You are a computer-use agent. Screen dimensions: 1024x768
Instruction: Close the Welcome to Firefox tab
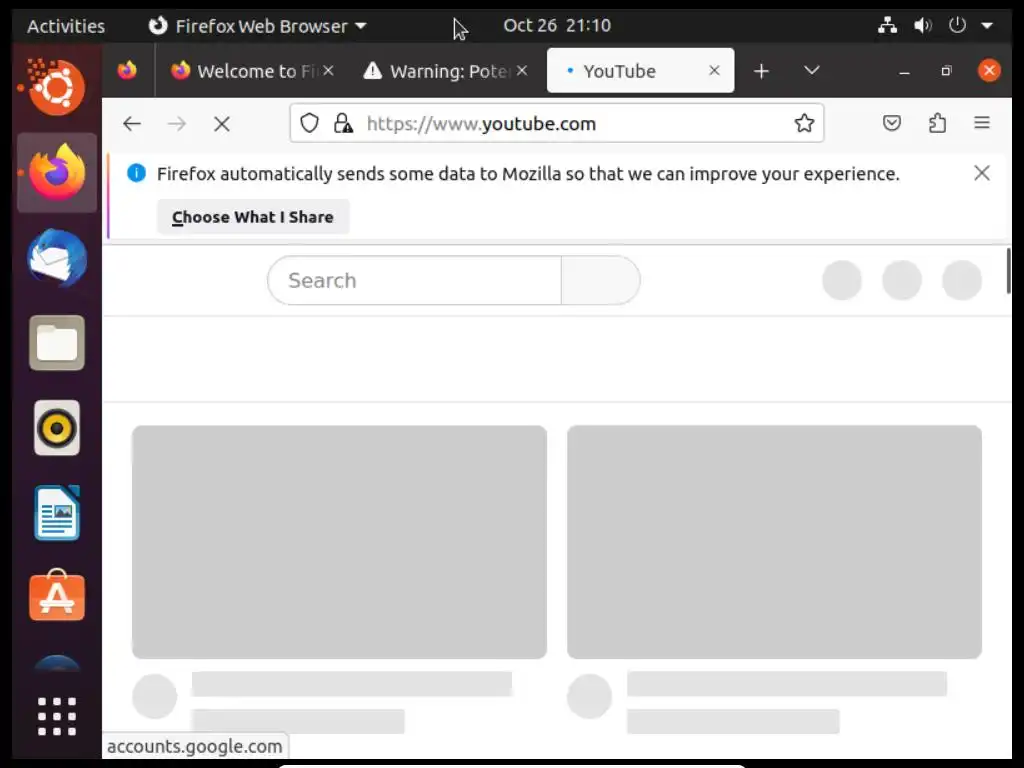pos(328,70)
